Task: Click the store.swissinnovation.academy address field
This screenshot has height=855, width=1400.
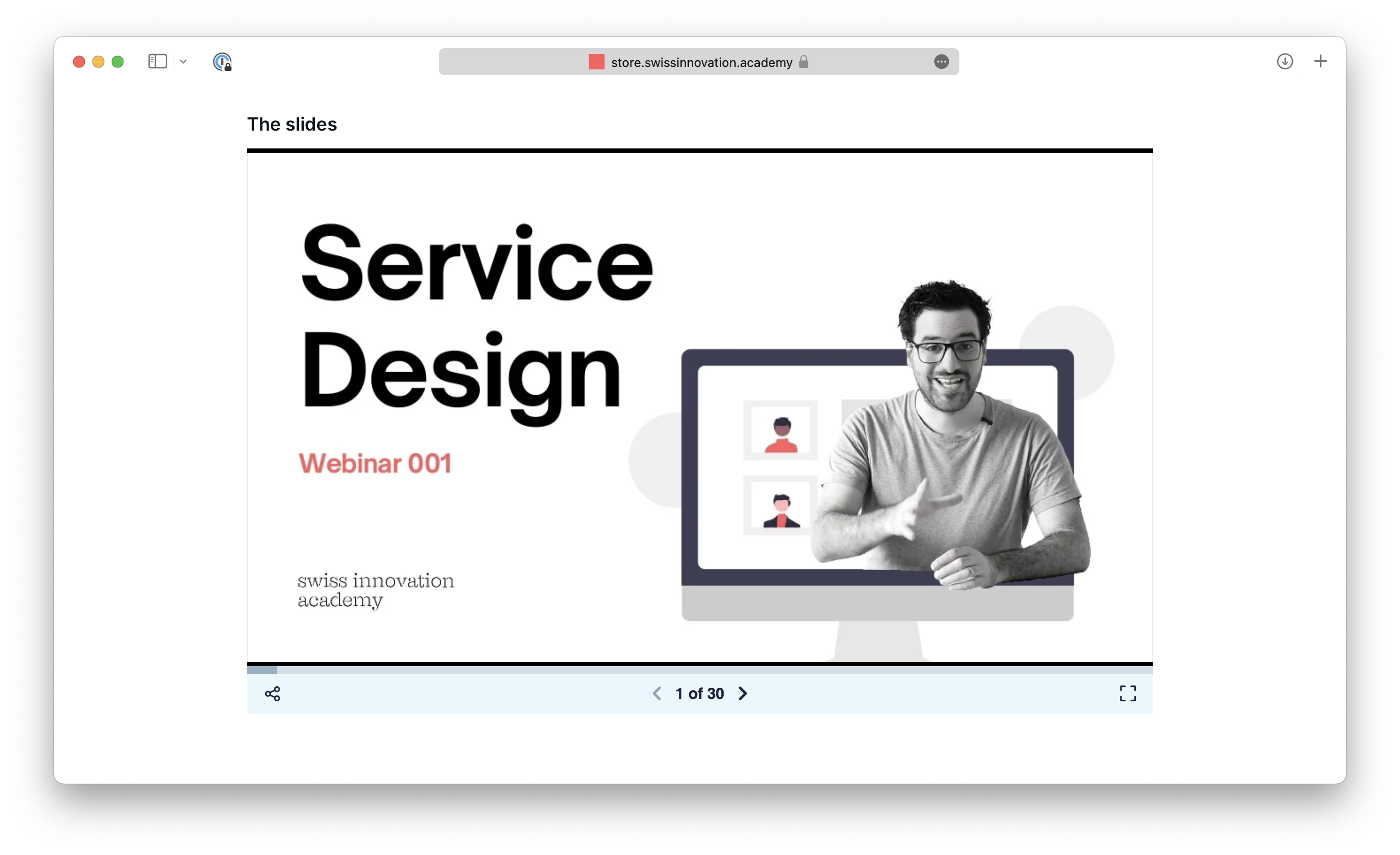Action: coord(701,63)
